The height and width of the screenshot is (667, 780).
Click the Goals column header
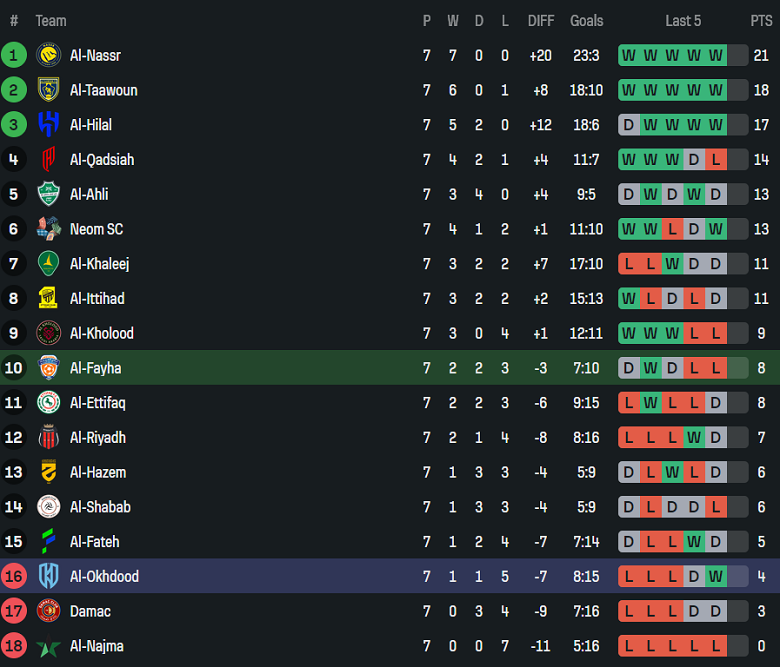click(587, 21)
